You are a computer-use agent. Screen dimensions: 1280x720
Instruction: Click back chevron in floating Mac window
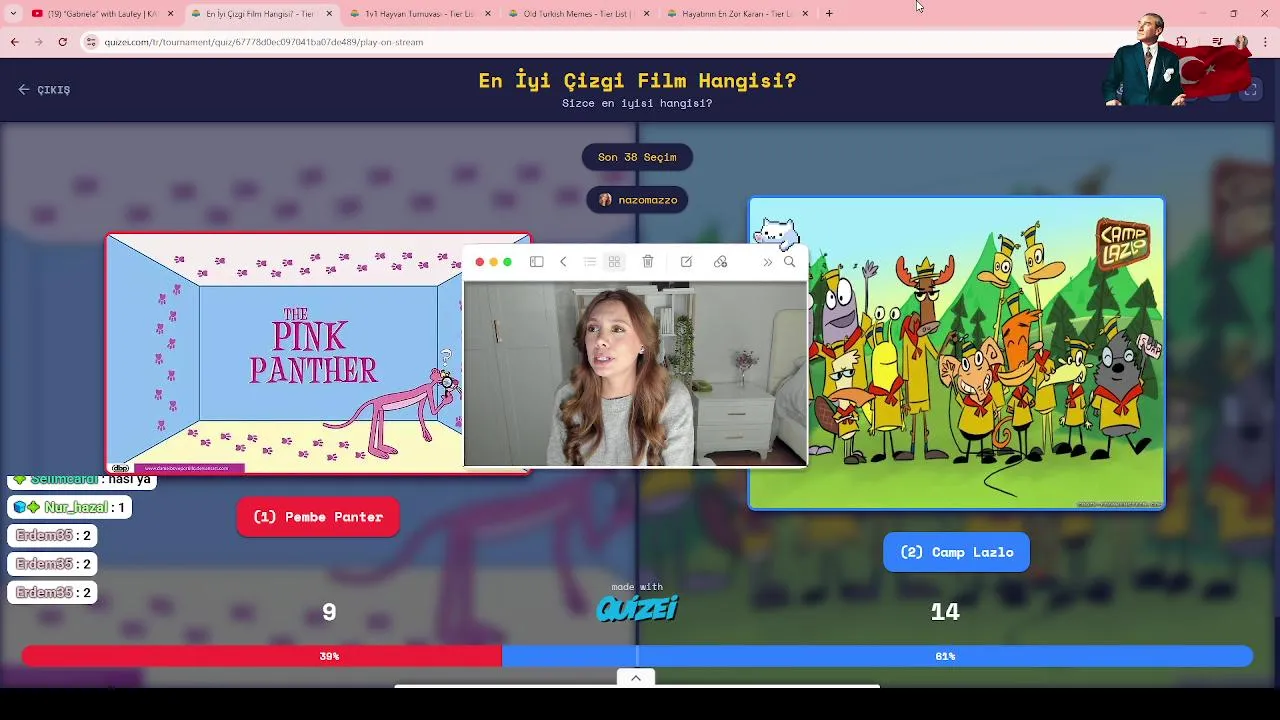pos(563,262)
